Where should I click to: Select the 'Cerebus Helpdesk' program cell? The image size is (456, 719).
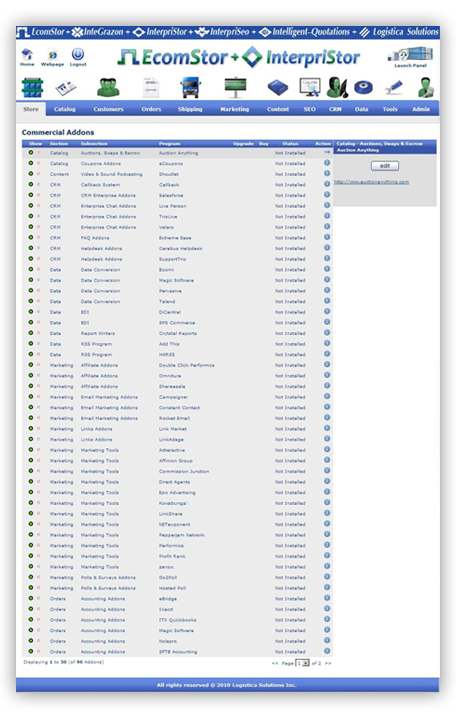(180, 248)
